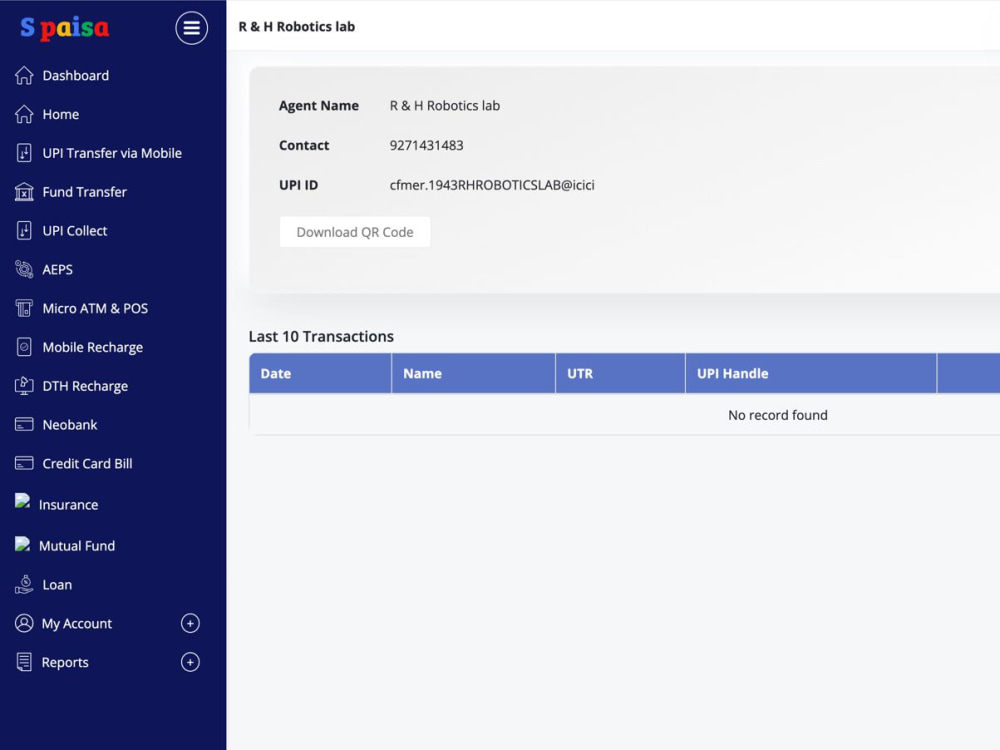1000x750 pixels.
Task: Expand My Account with plus icon
Action: (x=190, y=623)
